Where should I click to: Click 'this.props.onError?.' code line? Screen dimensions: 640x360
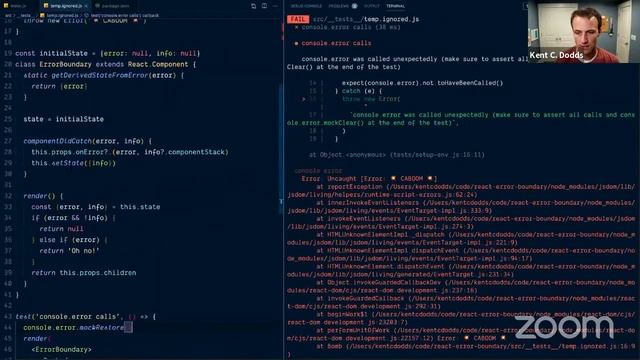point(130,152)
